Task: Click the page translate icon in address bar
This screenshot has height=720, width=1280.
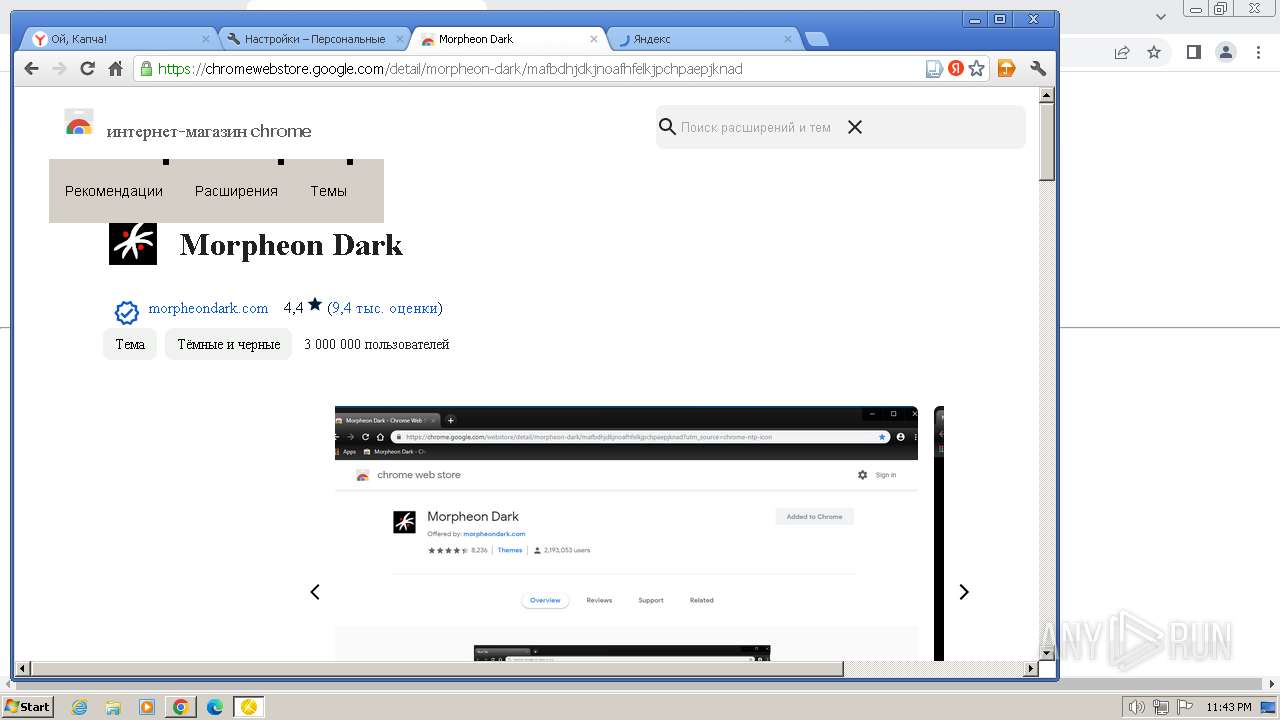Action: (x=934, y=69)
